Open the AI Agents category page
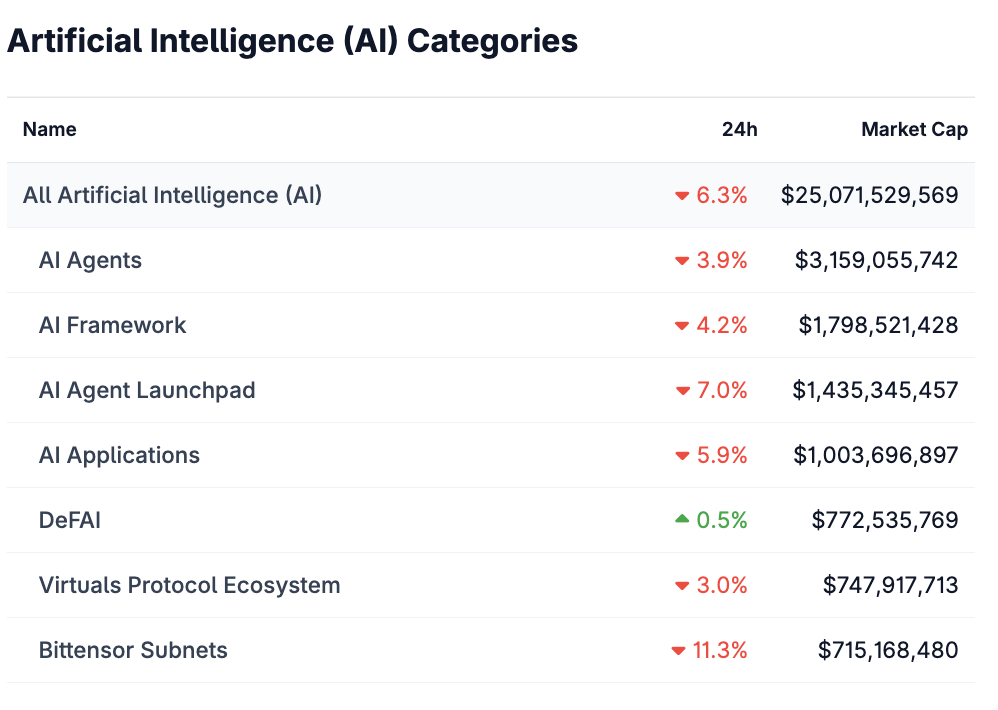The height and width of the screenshot is (710, 998). 90,260
